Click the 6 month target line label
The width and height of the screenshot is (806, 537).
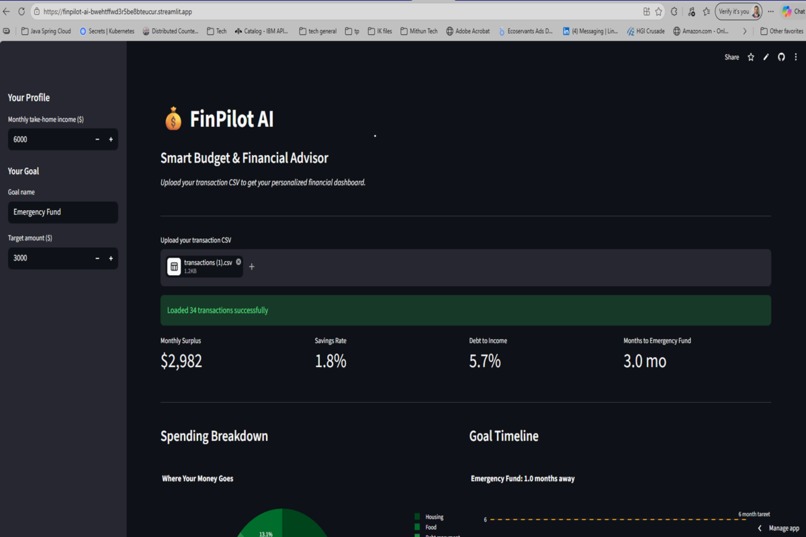[x=754, y=514]
